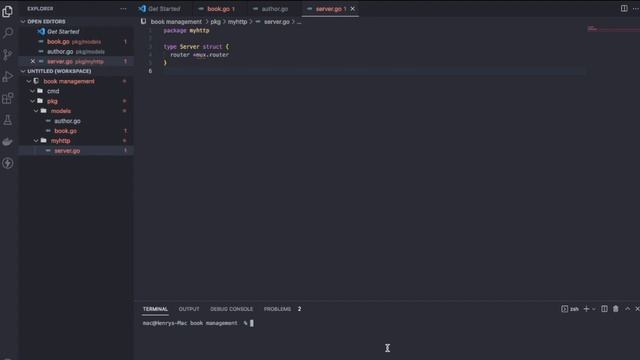Viewport: 640px width, 360px height.
Task: Split the editor to the right
Action: pyautogui.click(x=624, y=9)
